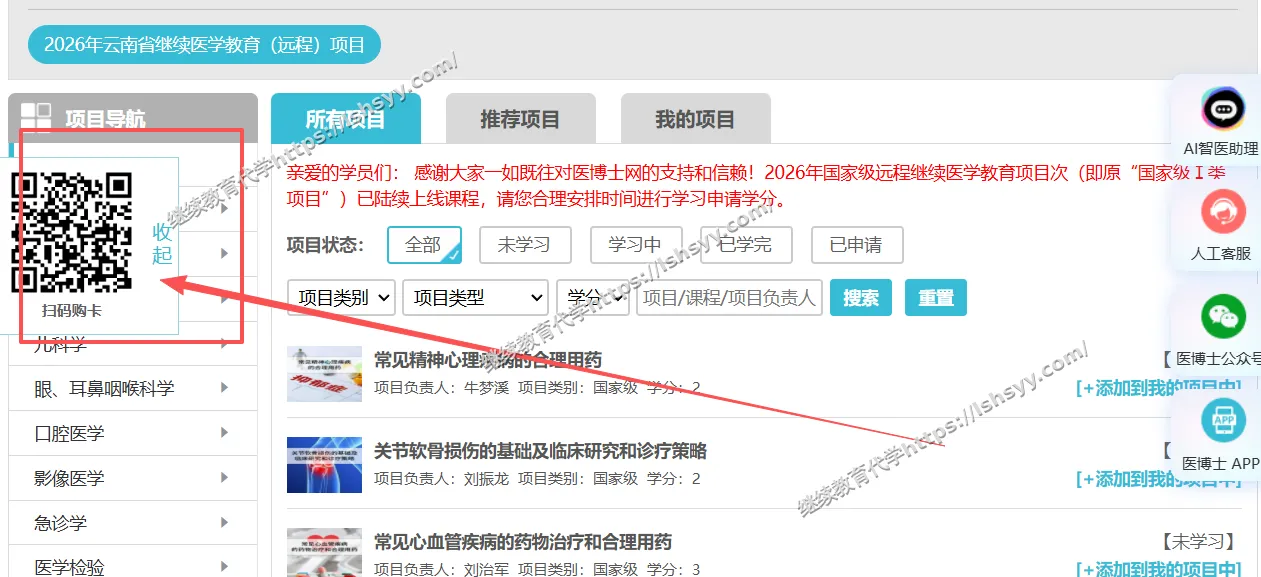The image size is (1261, 577).
Task: Switch to the 推荐项目 tab
Action: pyautogui.click(x=520, y=119)
